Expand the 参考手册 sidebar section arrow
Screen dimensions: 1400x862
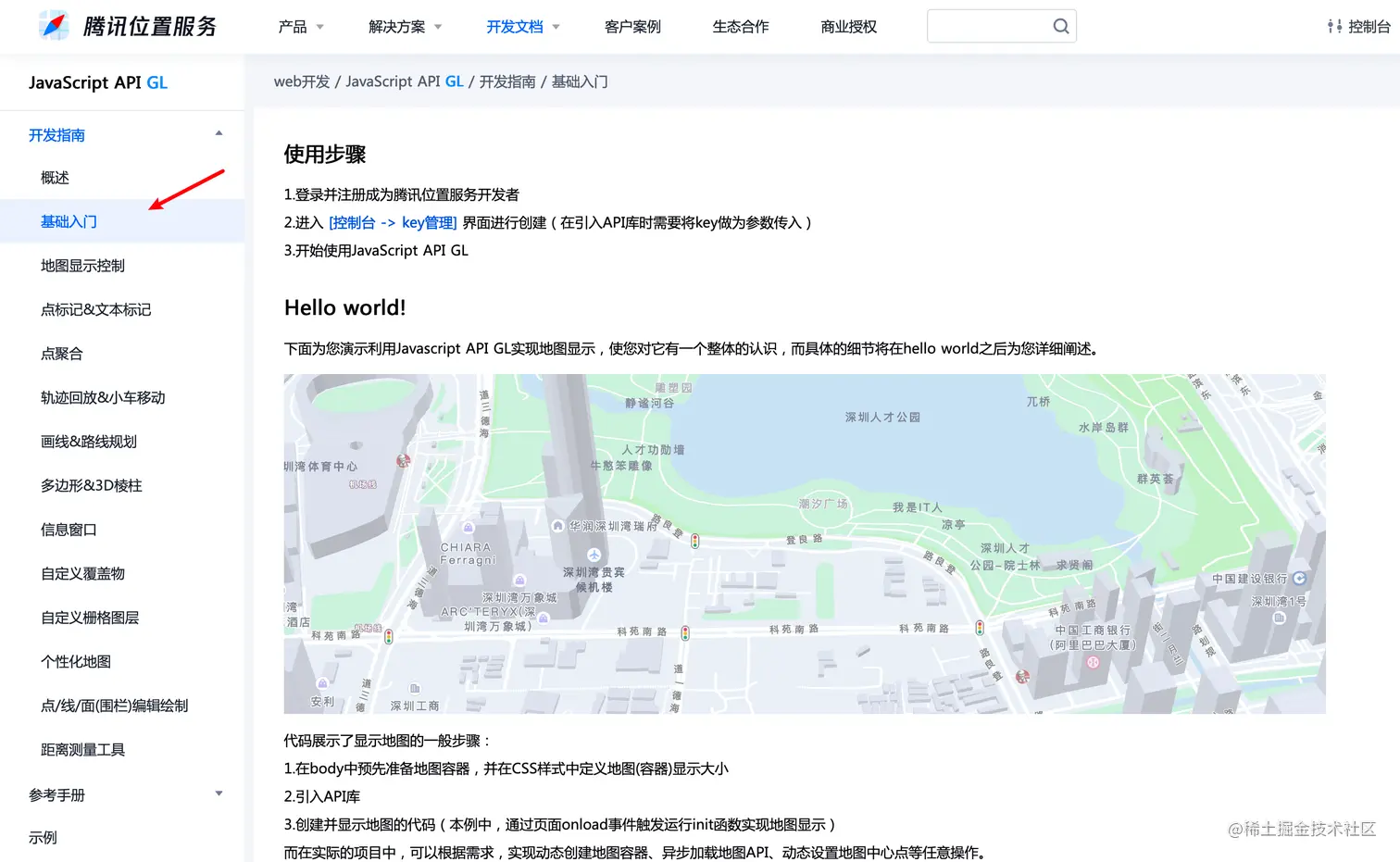click(219, 793)
